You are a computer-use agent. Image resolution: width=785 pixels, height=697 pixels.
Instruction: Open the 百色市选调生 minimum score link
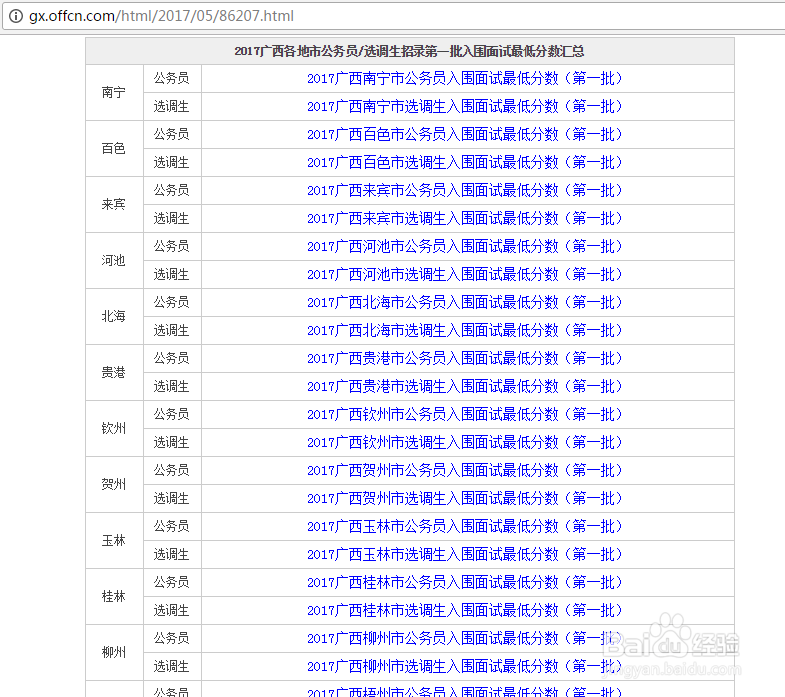pos(465,163)
